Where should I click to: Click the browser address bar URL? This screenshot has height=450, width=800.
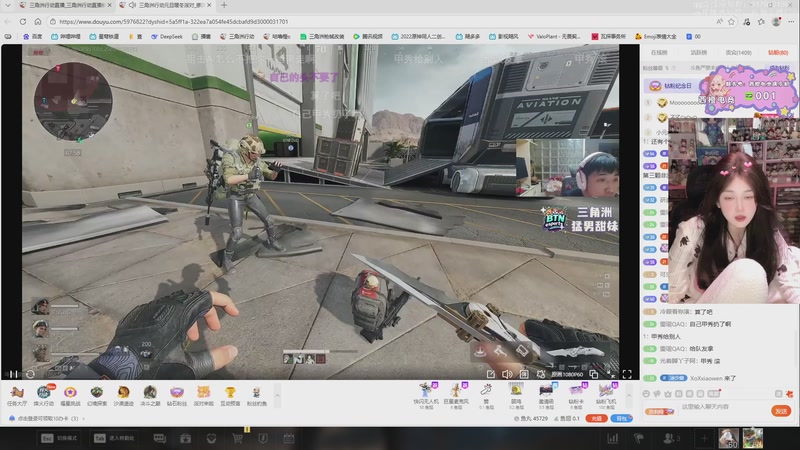click(x=173, y=21)
